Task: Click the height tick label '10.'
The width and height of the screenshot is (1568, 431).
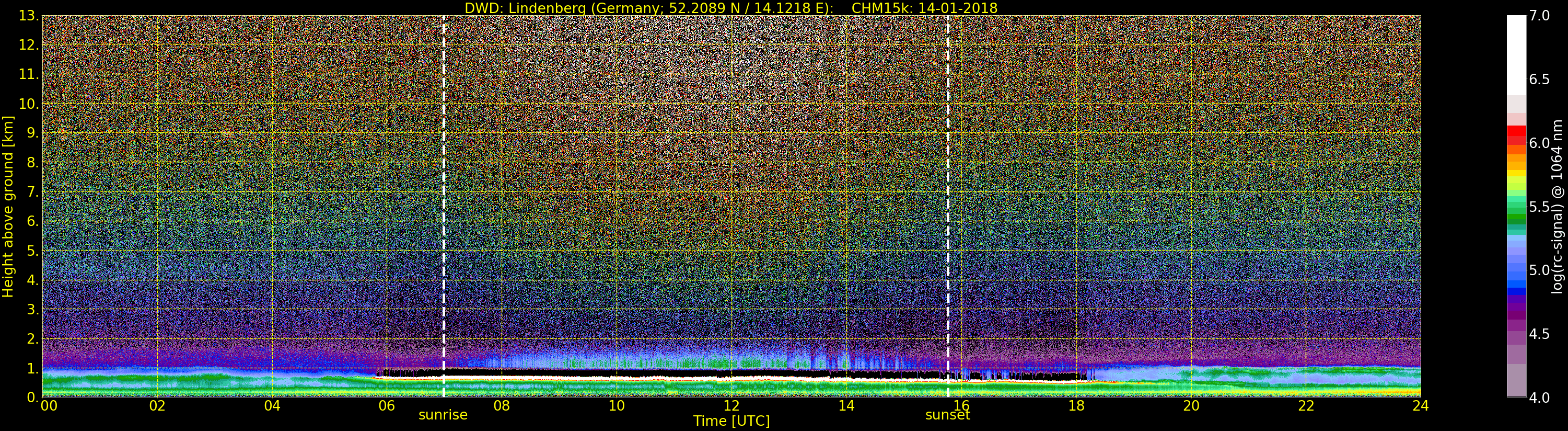Action: [x=29, y=104]
